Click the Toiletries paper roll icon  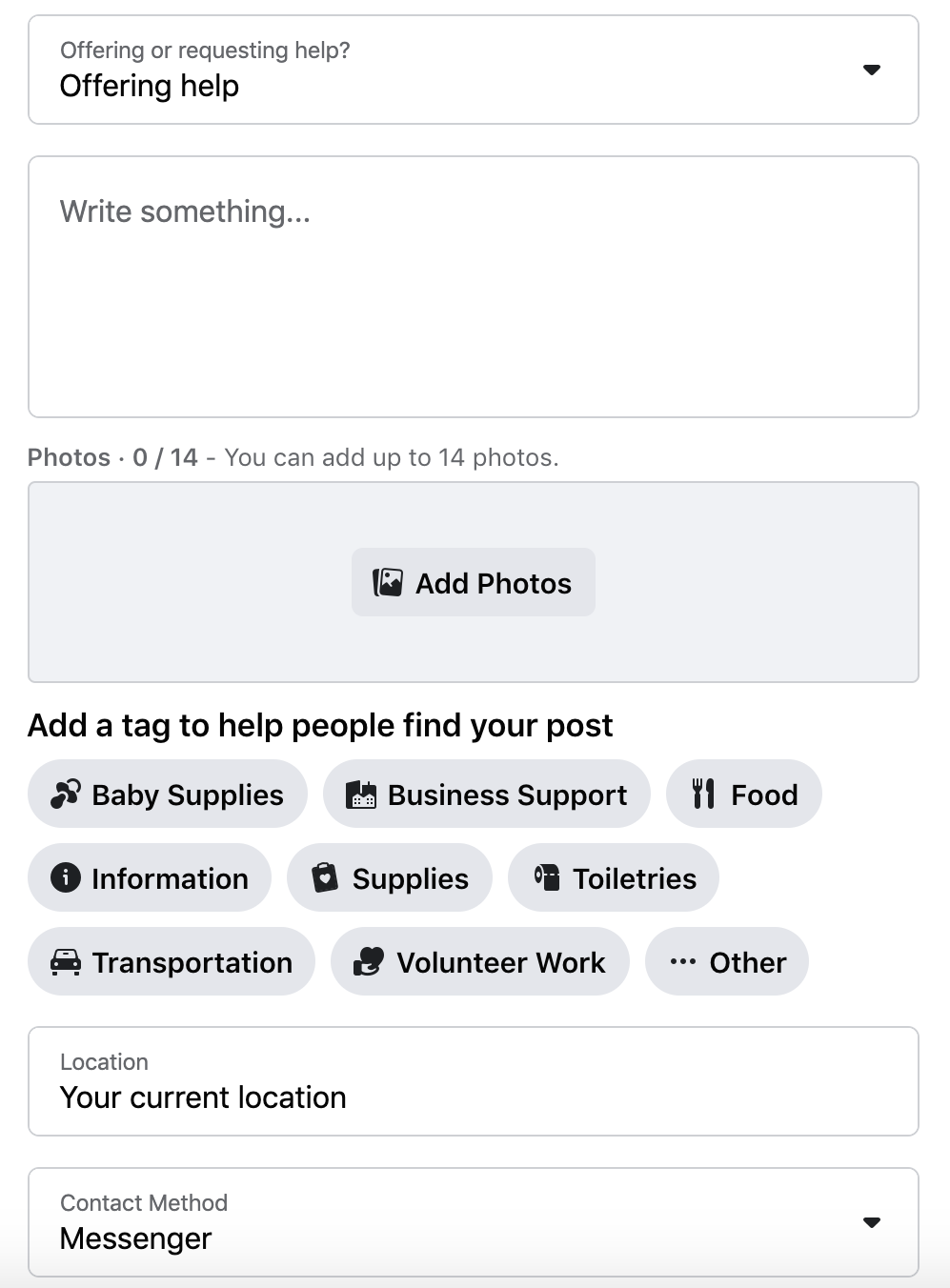coord(547,877)
